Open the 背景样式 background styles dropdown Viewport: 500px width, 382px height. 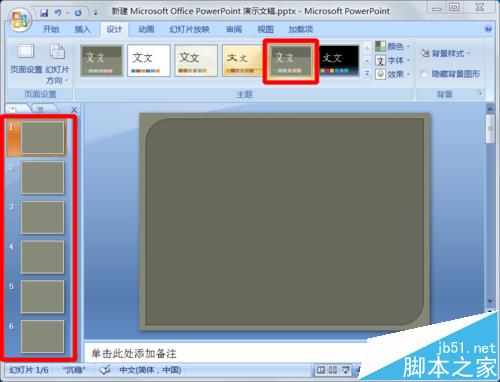445,53
